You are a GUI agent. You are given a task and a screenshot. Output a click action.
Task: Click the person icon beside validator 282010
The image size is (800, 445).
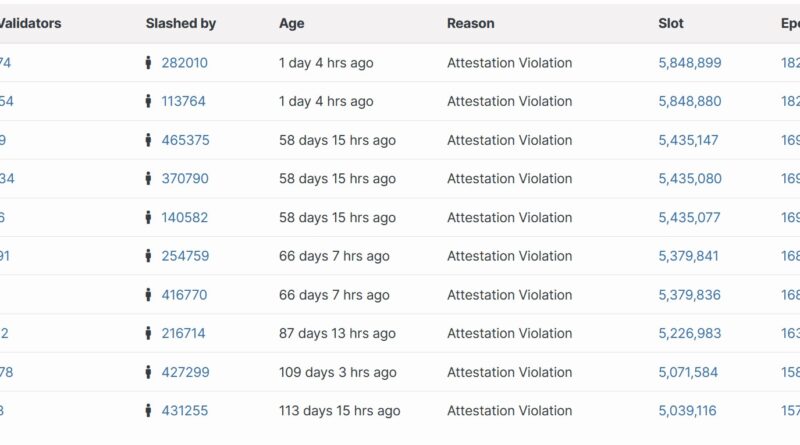(x=149, y=63)
